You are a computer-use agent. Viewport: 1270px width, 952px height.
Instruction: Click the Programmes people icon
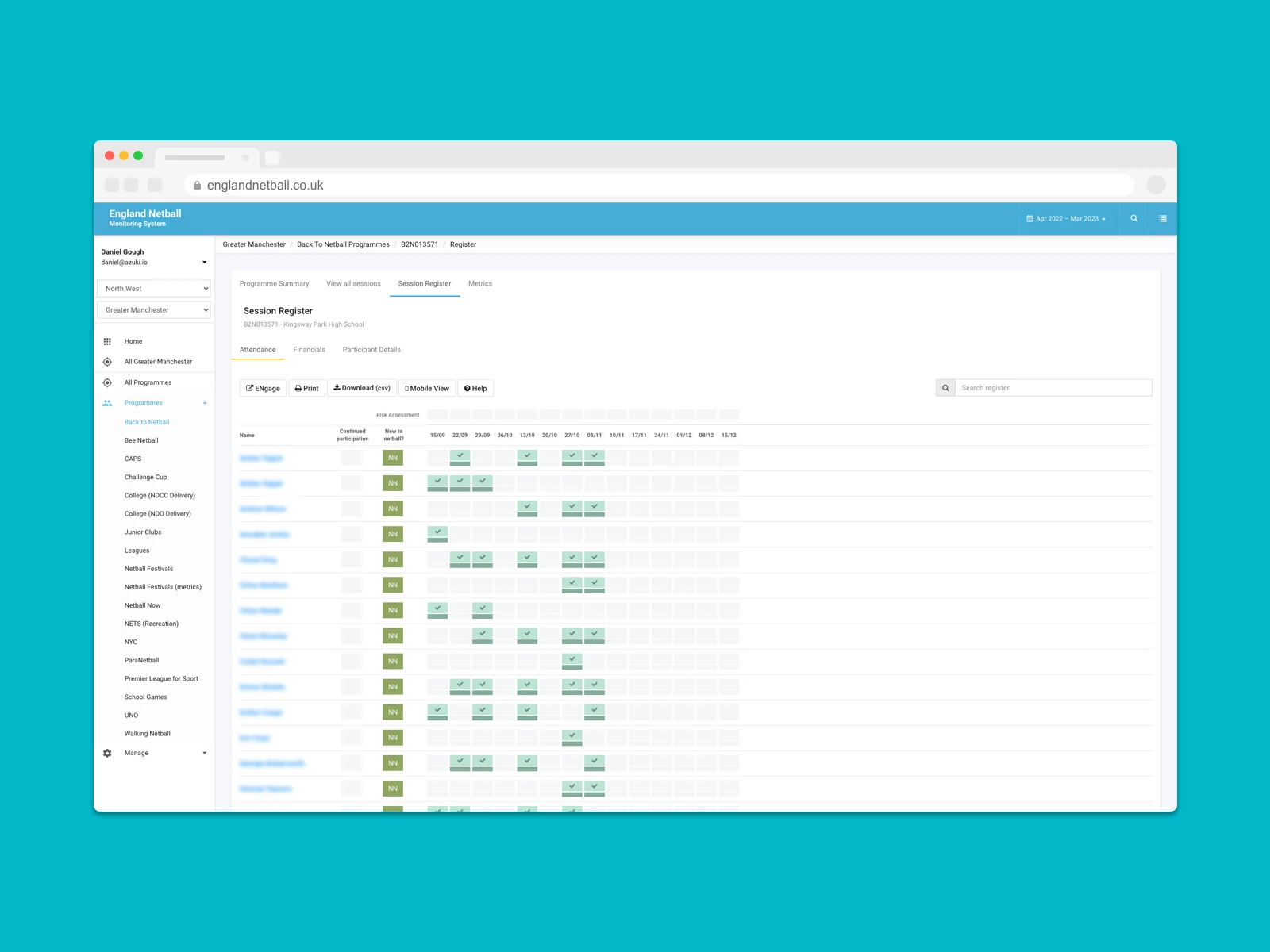coord(107,403)
